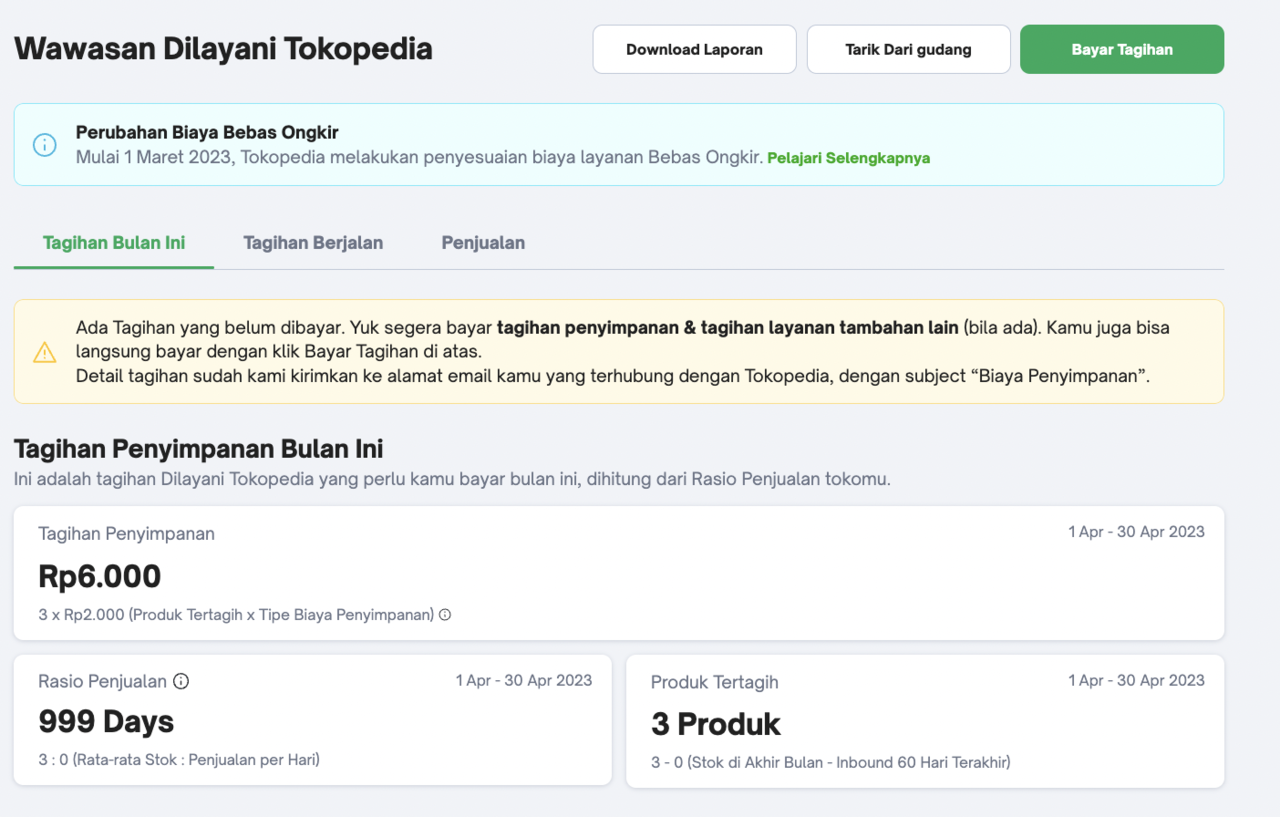Click the Perubahan Biaya Bebas Ongkir title
Image resolution: width=1280 pixels, height=817 pixels.
click(207, 132)
